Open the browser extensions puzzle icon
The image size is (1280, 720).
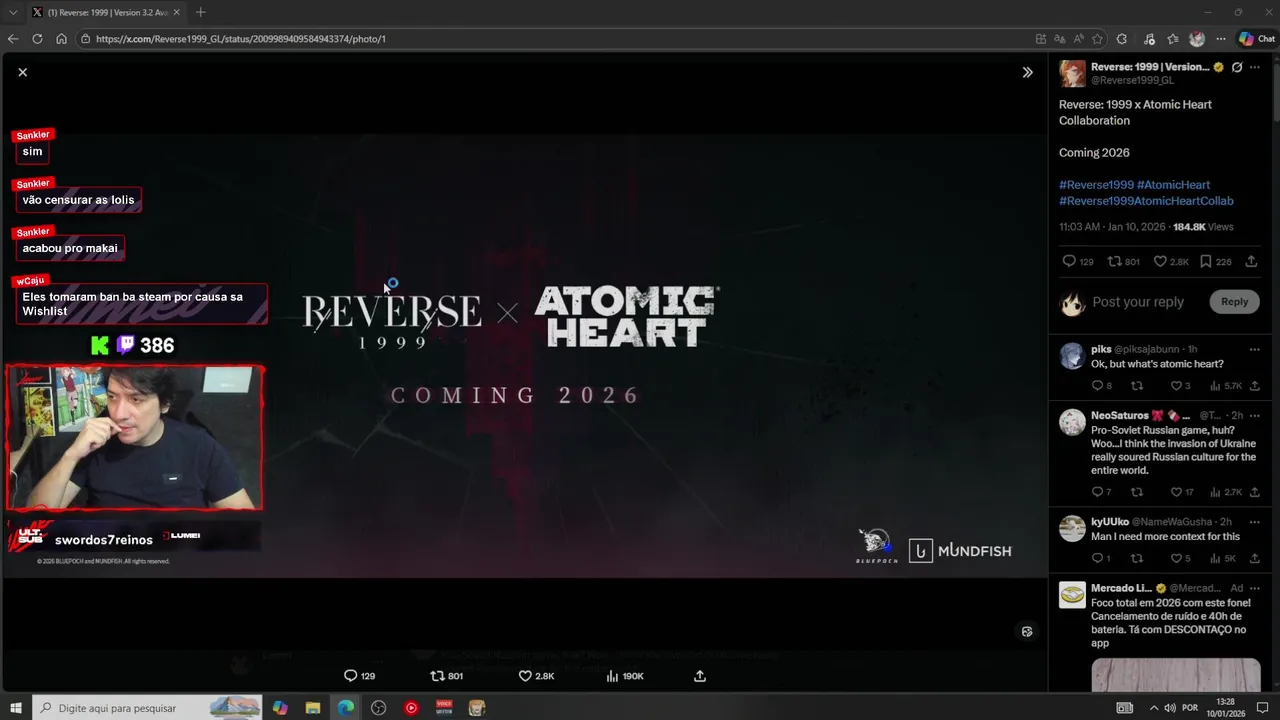coord(1122,39)
